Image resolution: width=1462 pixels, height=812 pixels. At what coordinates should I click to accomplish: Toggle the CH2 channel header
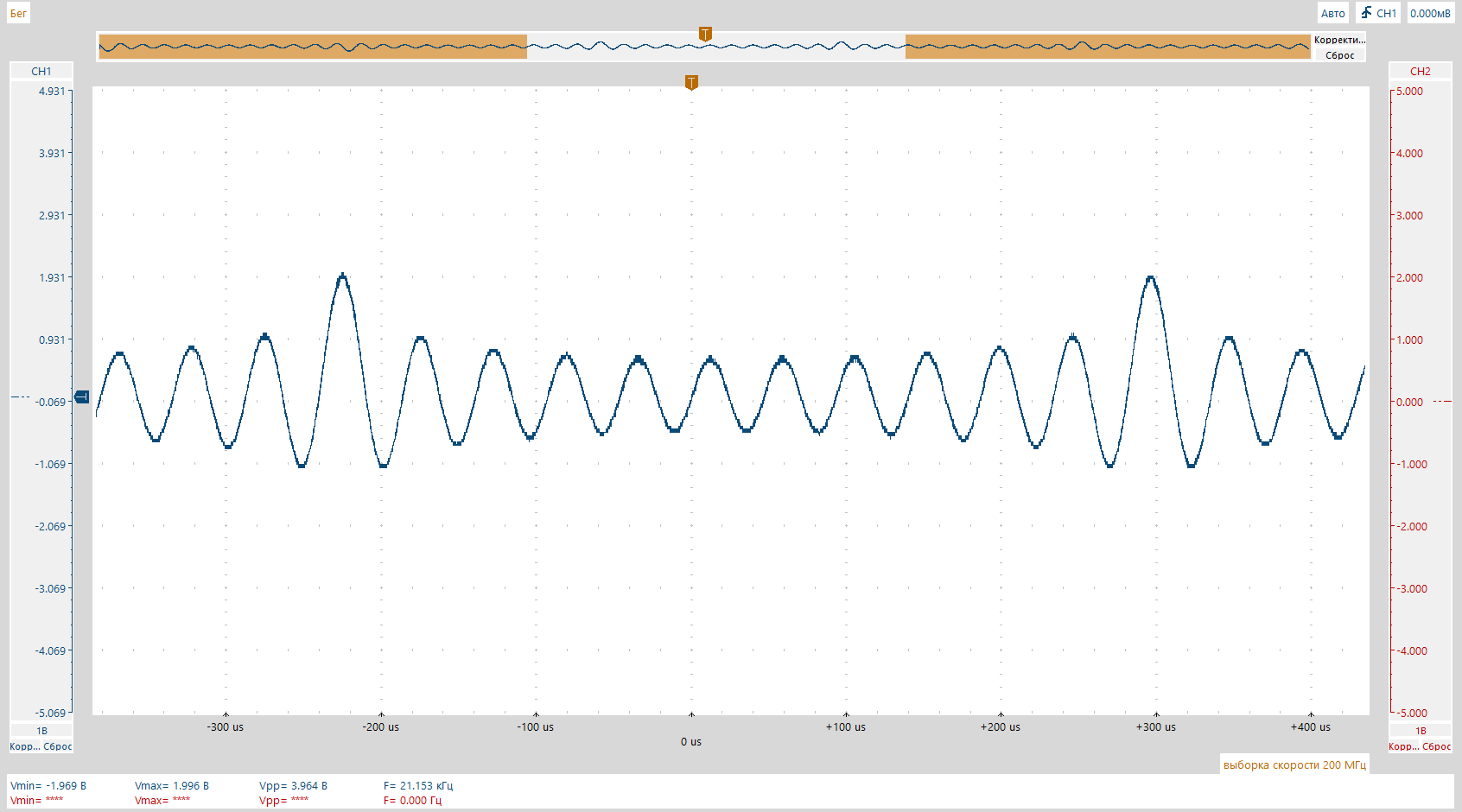(1420, 71)
